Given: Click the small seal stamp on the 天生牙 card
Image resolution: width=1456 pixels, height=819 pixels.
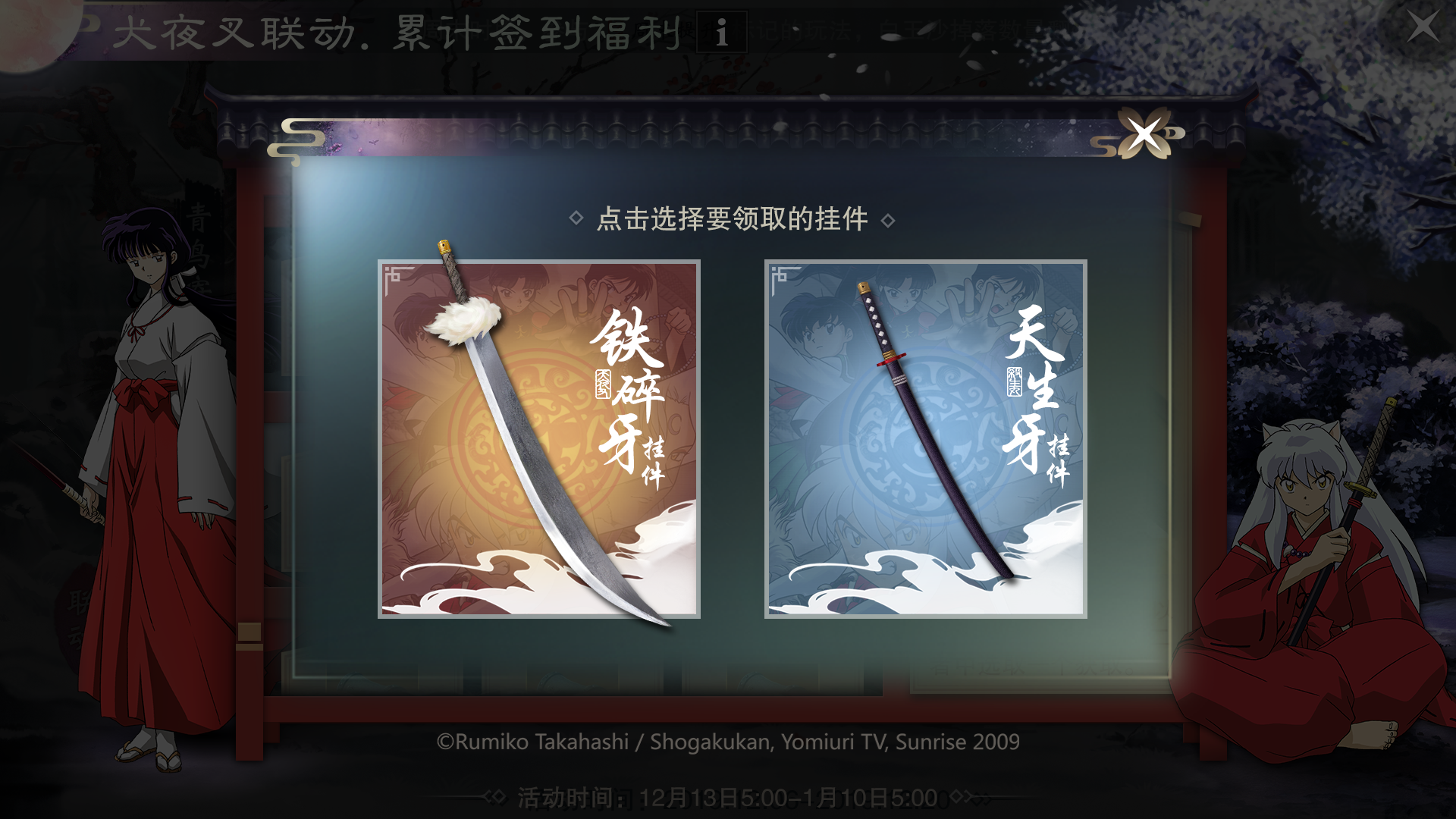Looking at the screenshot, I should [x=1015, y=381].
